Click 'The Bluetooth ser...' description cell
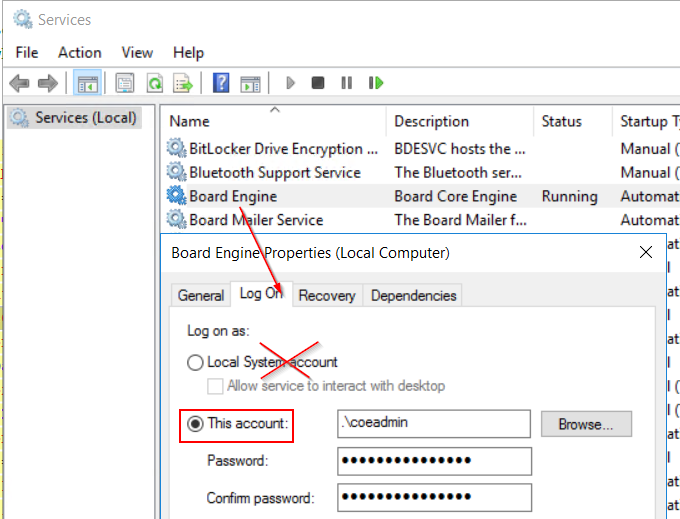Image resolution: width=680 pixels, height=519 pixels. tap(458, 172)
